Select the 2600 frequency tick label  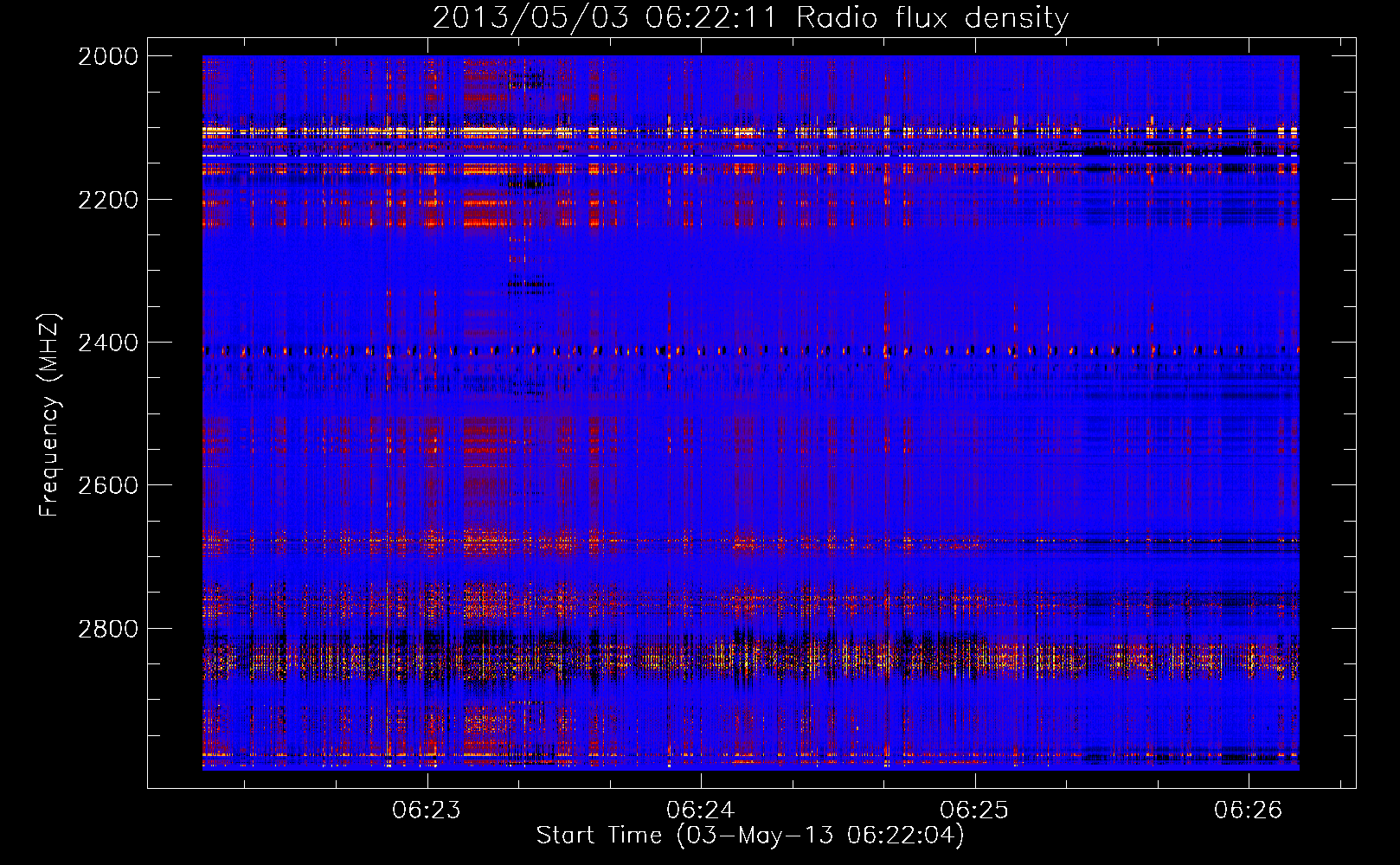(108, 485)
